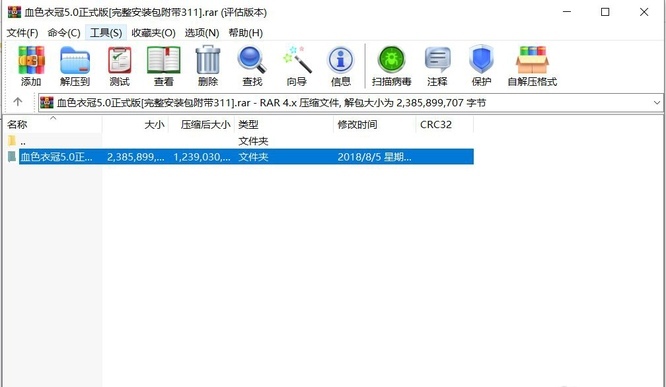Expand the address bar dropdown arrow
666x387 pixels.
[x=657, y=103]
